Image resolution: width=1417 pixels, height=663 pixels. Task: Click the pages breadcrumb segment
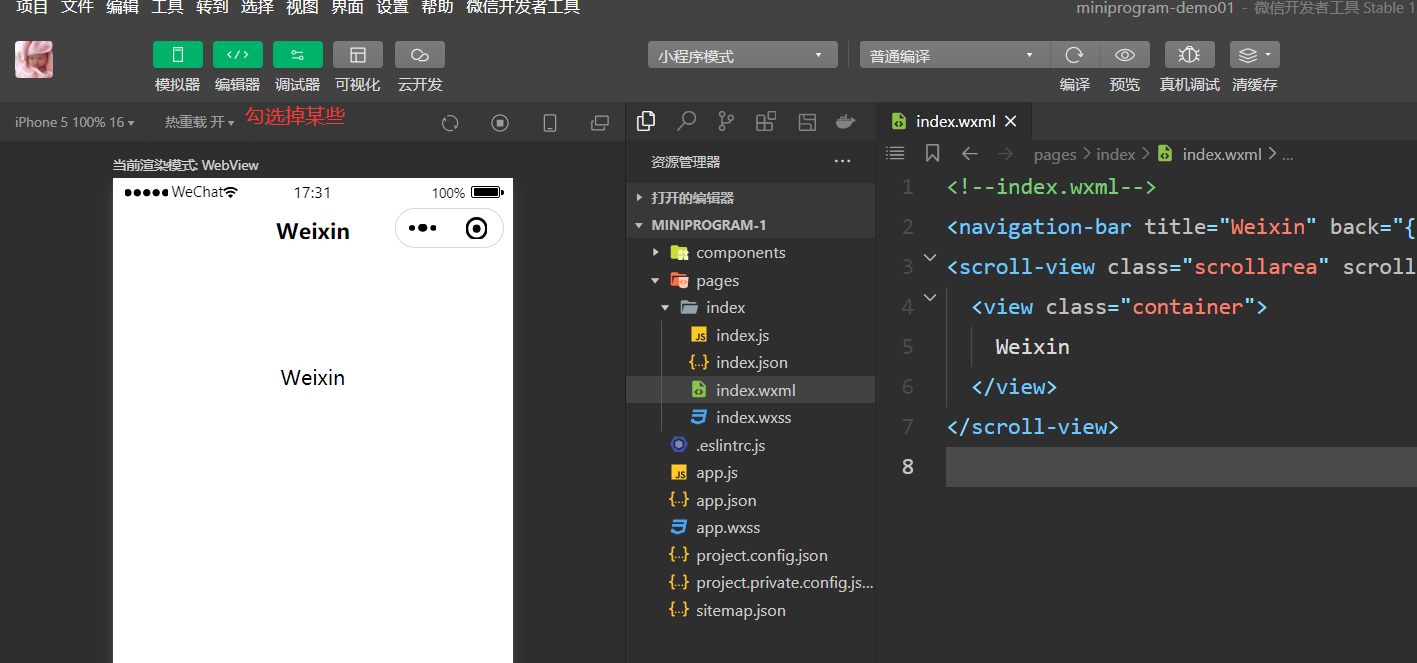(x=1055, y=154)
